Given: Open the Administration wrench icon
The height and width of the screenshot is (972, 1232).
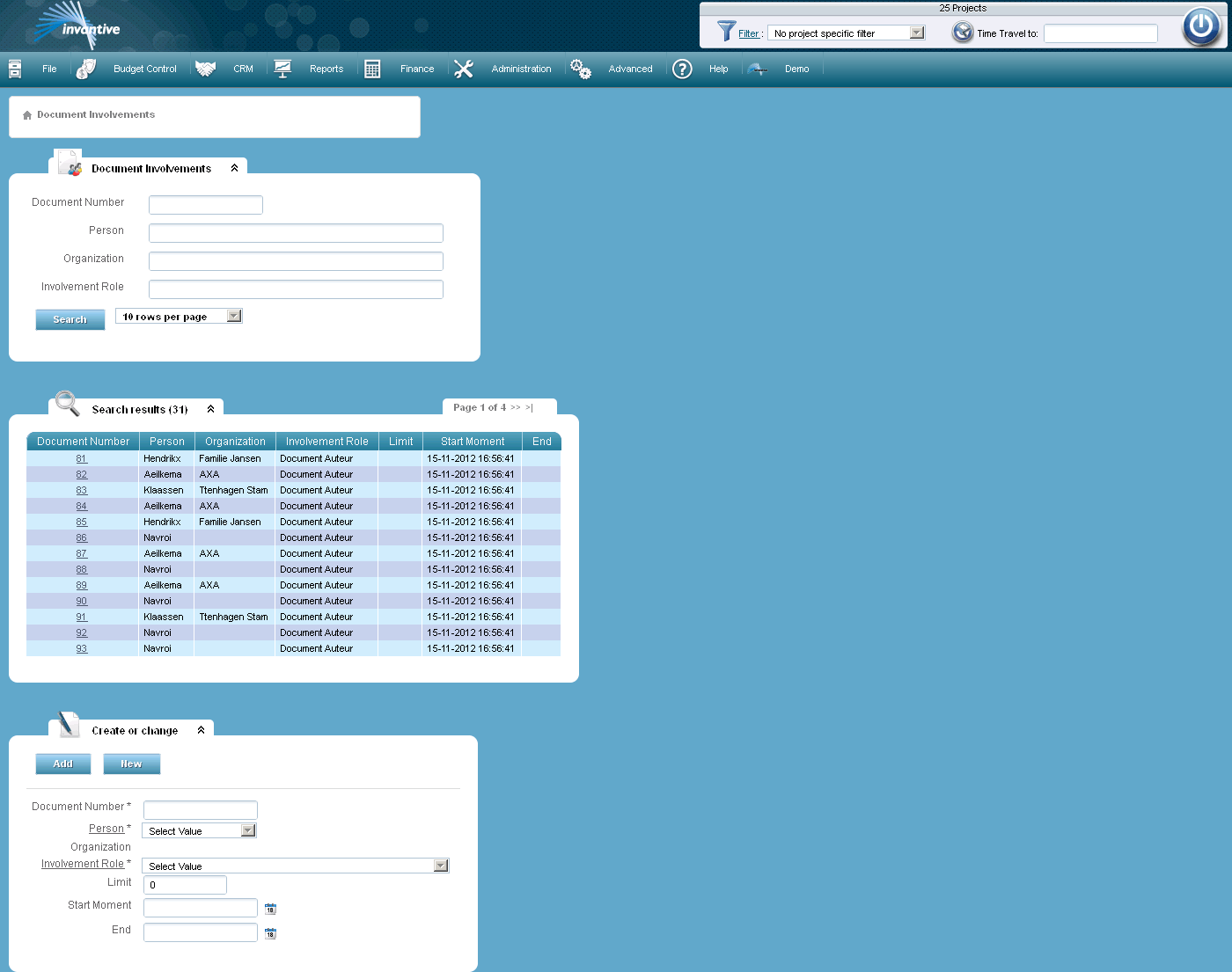Looking at the screenshot, I should point(464,68).
